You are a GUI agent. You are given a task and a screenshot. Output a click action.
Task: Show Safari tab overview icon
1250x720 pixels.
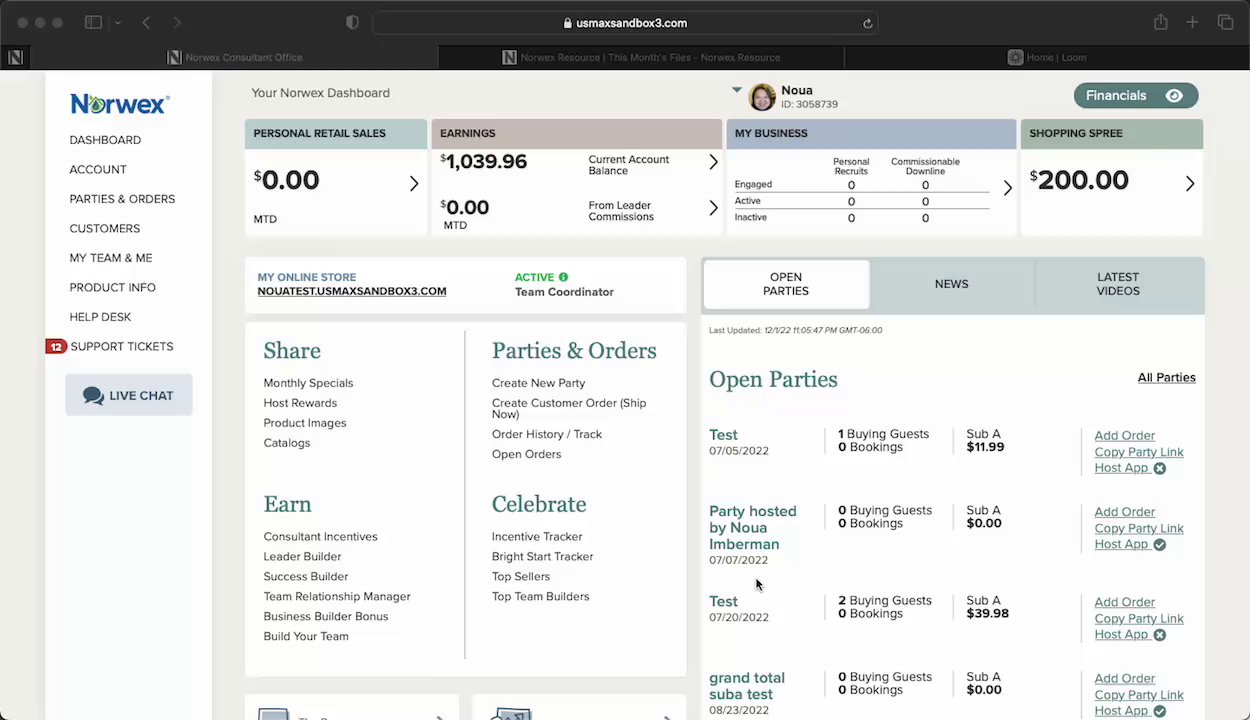coord(1225,22)
